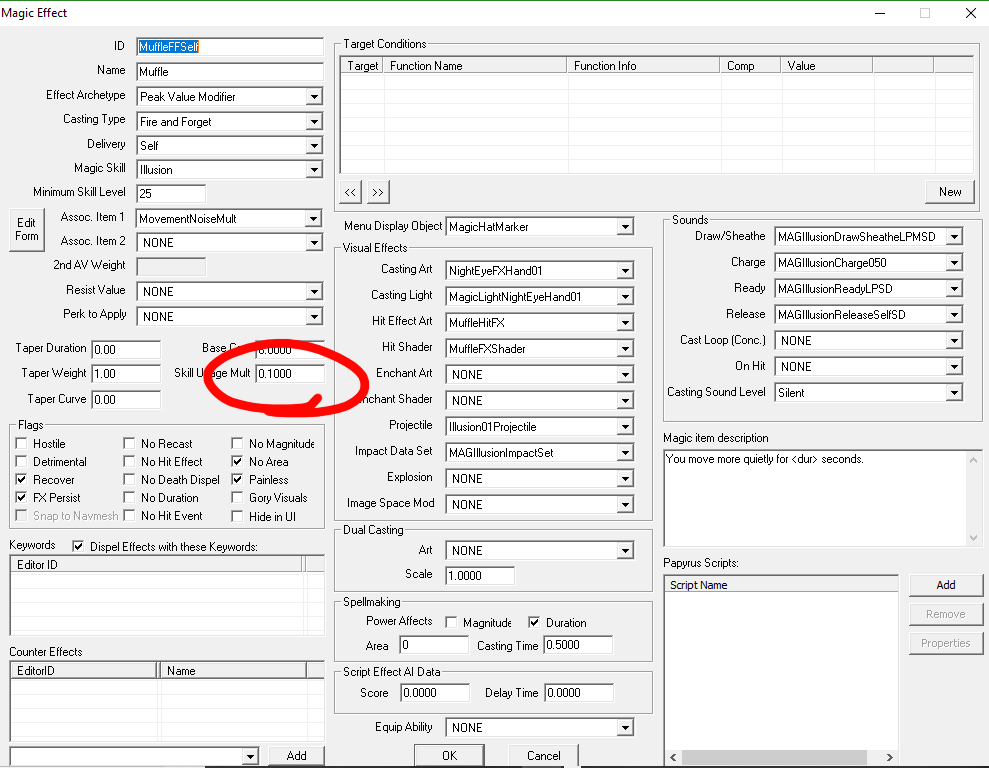Click the Edit Form button
Screen dimensions: 989x768
(x=27, y=229)
